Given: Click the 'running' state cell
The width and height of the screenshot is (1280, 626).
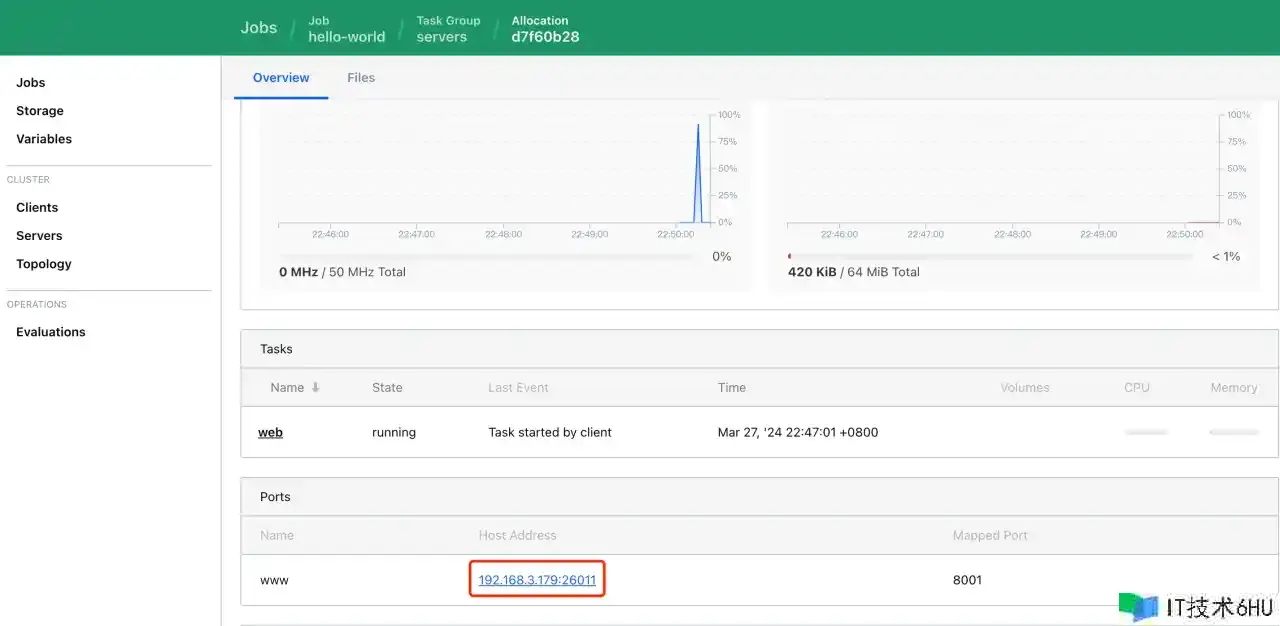Looking at the screenshot, I should pyautogui.click(x=394, y=432).
